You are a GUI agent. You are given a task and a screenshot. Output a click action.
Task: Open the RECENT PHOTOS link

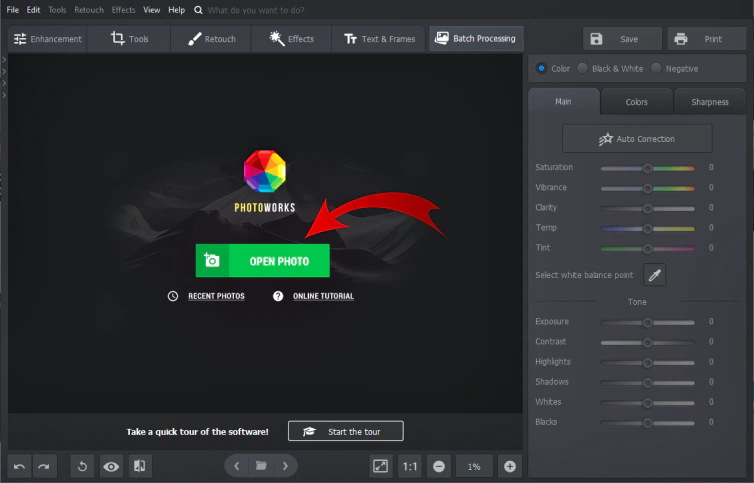216,296
